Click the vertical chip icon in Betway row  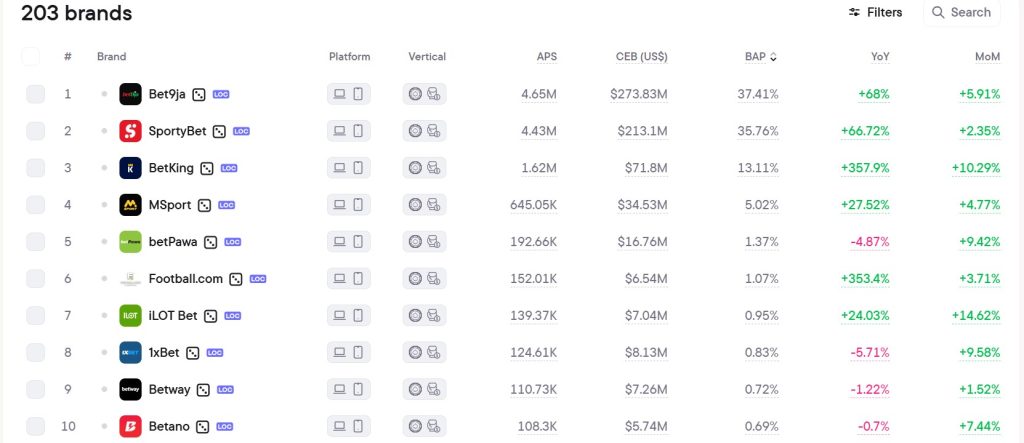(x=415, y=389)
